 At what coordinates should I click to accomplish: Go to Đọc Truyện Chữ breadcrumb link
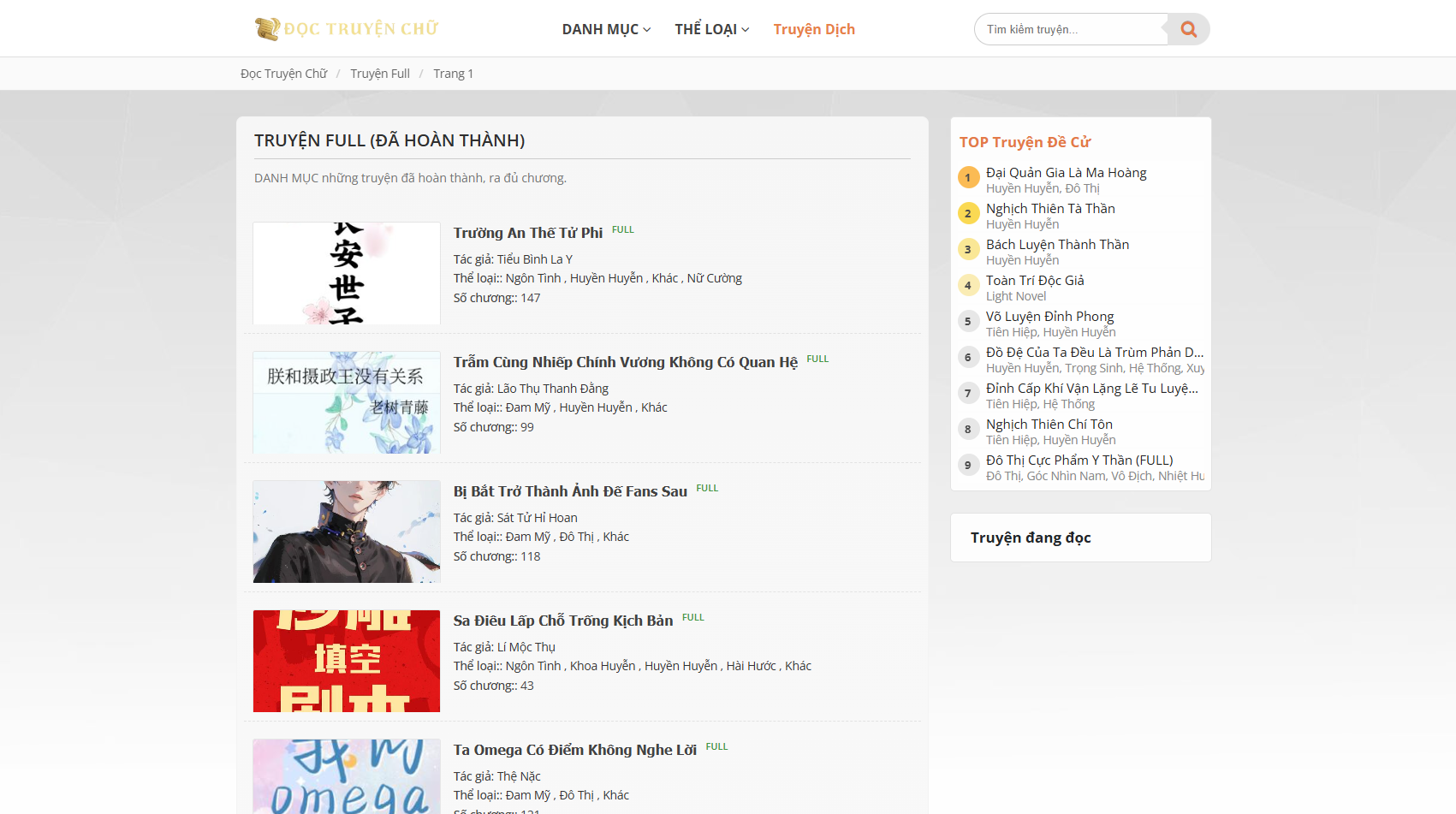coord(284,74)
